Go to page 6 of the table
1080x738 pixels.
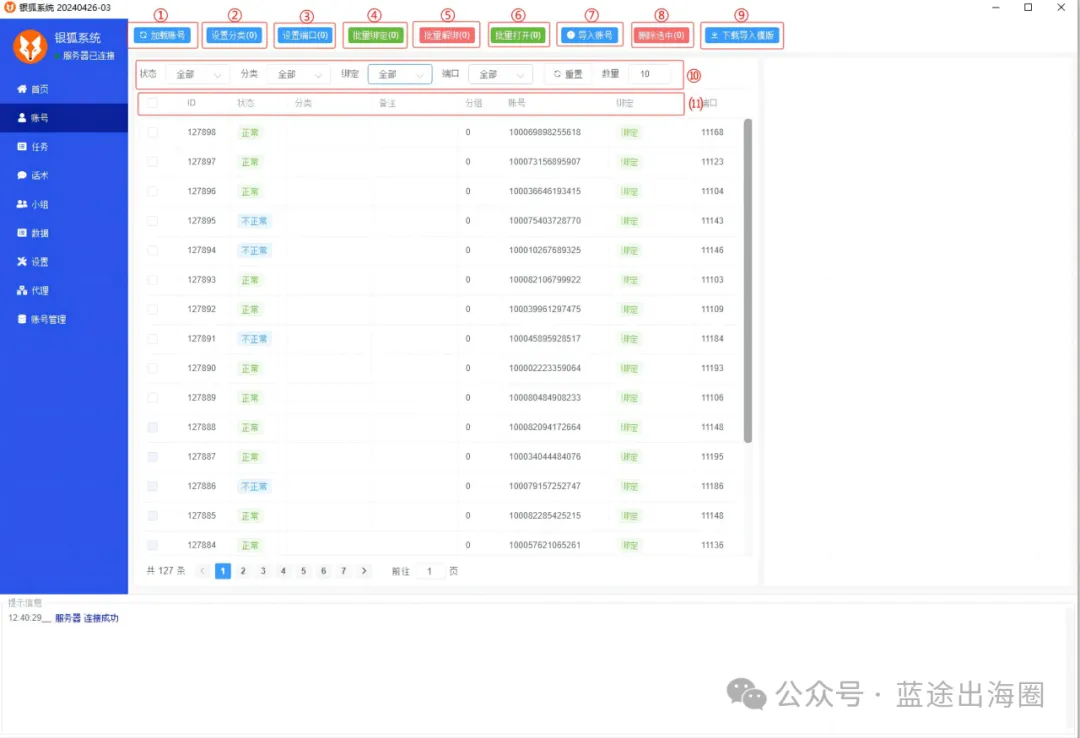click(323, 571)
